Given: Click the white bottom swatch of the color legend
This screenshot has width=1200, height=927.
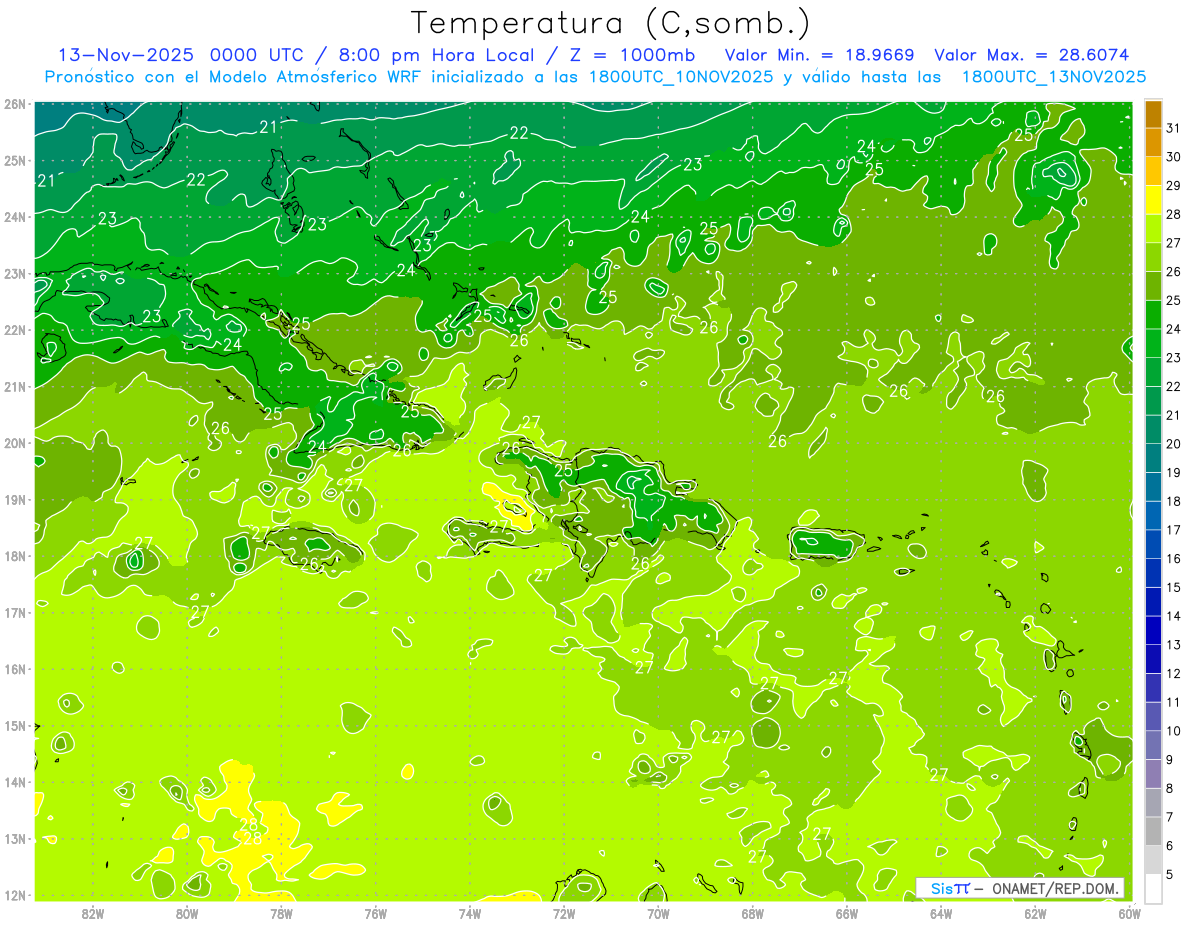Looking at the screenshot, I should click(1154, 887).
